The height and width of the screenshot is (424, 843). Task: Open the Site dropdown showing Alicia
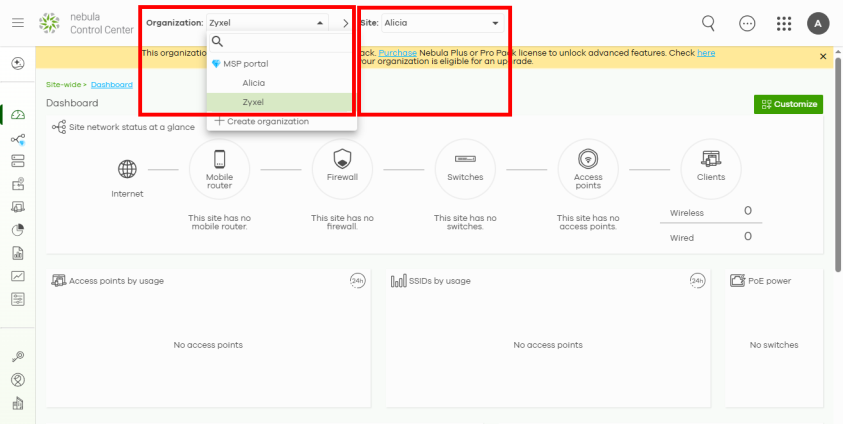pyautogui.click(x=442, y=23)
